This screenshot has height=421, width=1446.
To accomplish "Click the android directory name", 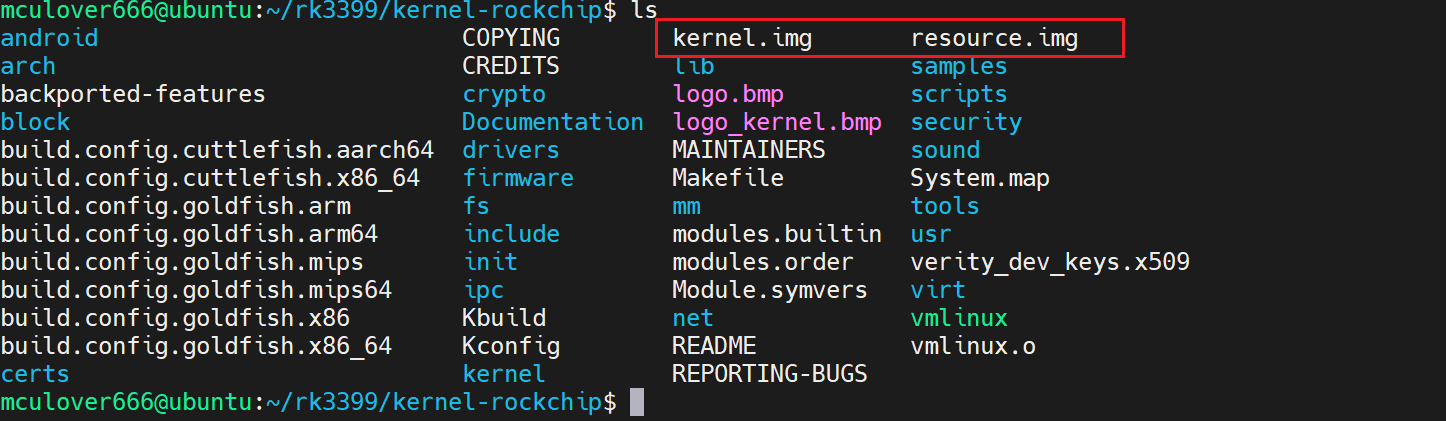I will point(49,39).
